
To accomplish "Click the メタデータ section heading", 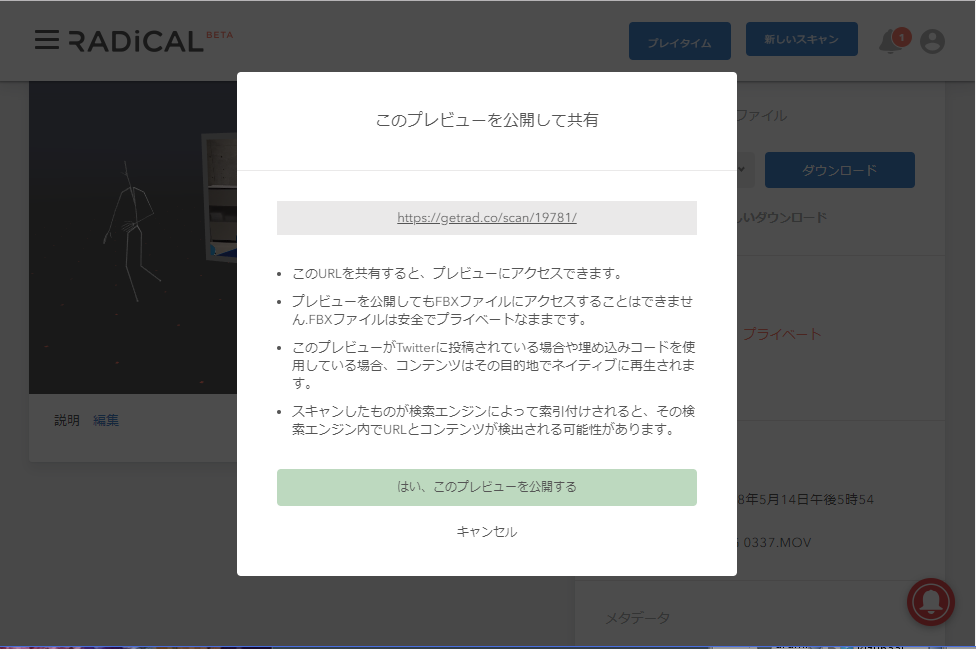I will coord(637,618).
